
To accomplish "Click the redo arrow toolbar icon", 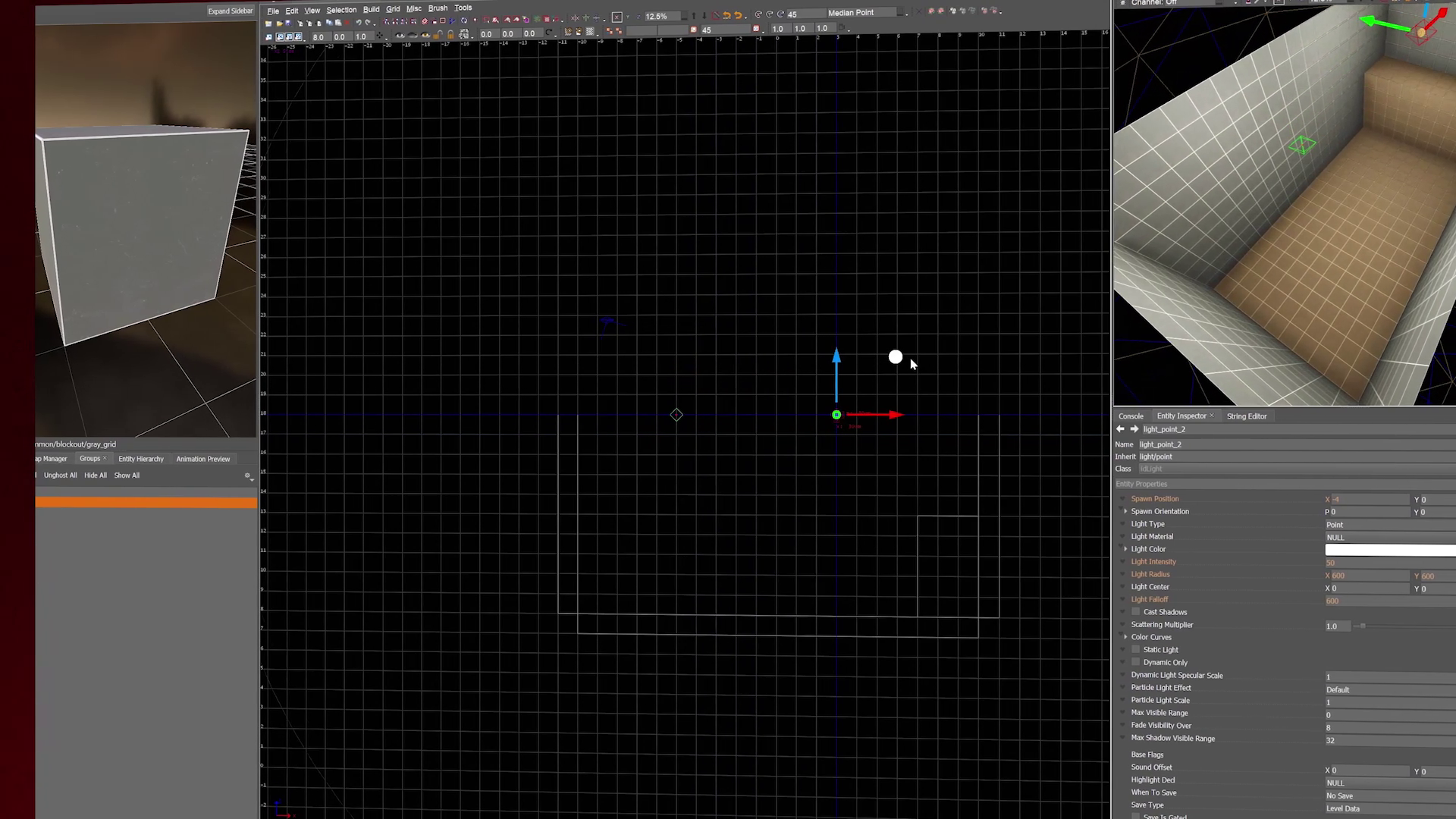I will click(x=368, y=22).
